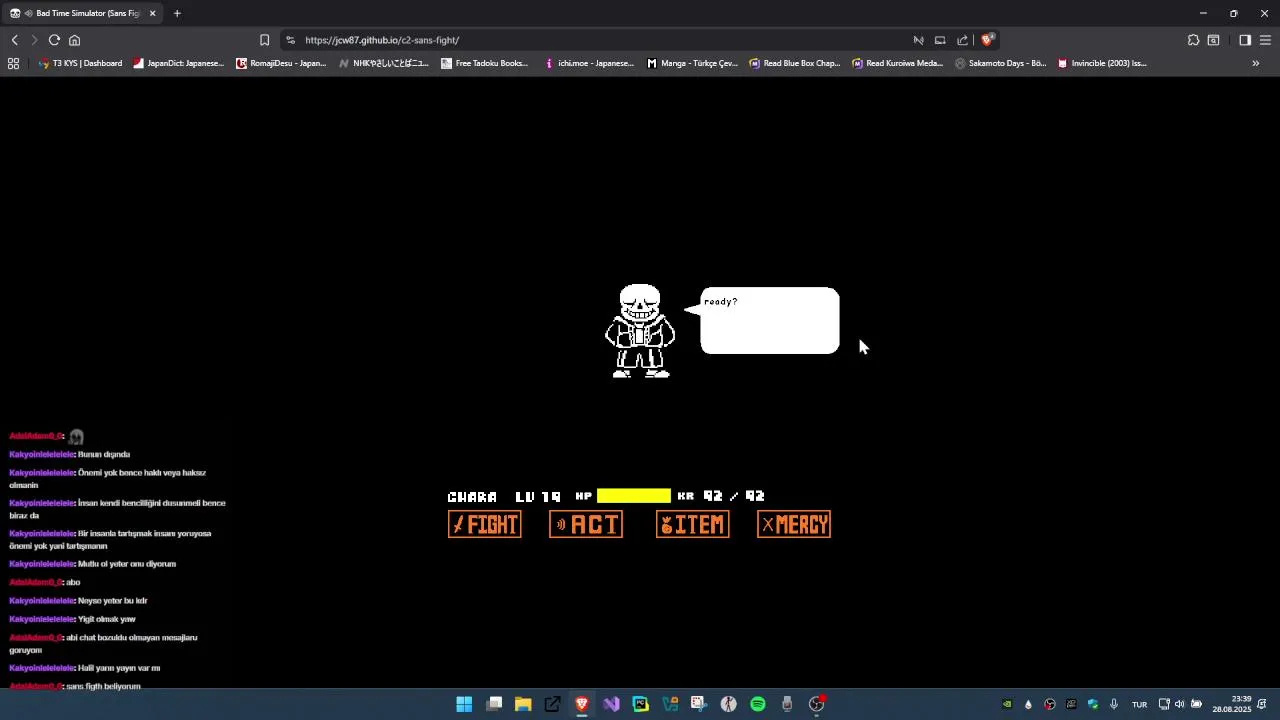Reload the current page
This screenshot has height=720, width=1280.
54,40
